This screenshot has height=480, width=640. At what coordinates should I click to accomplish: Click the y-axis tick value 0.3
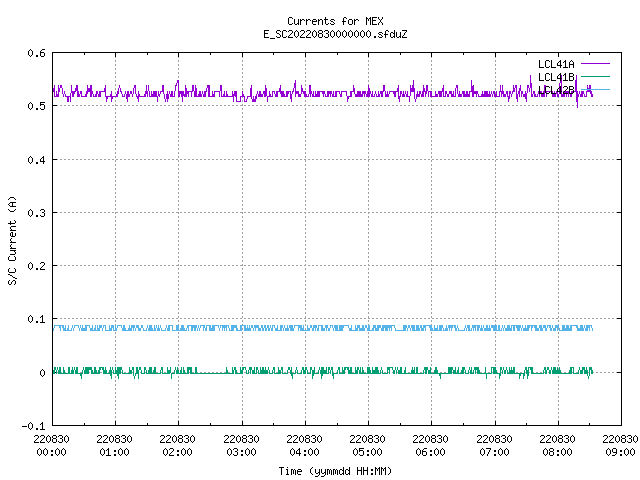(36, 213)
